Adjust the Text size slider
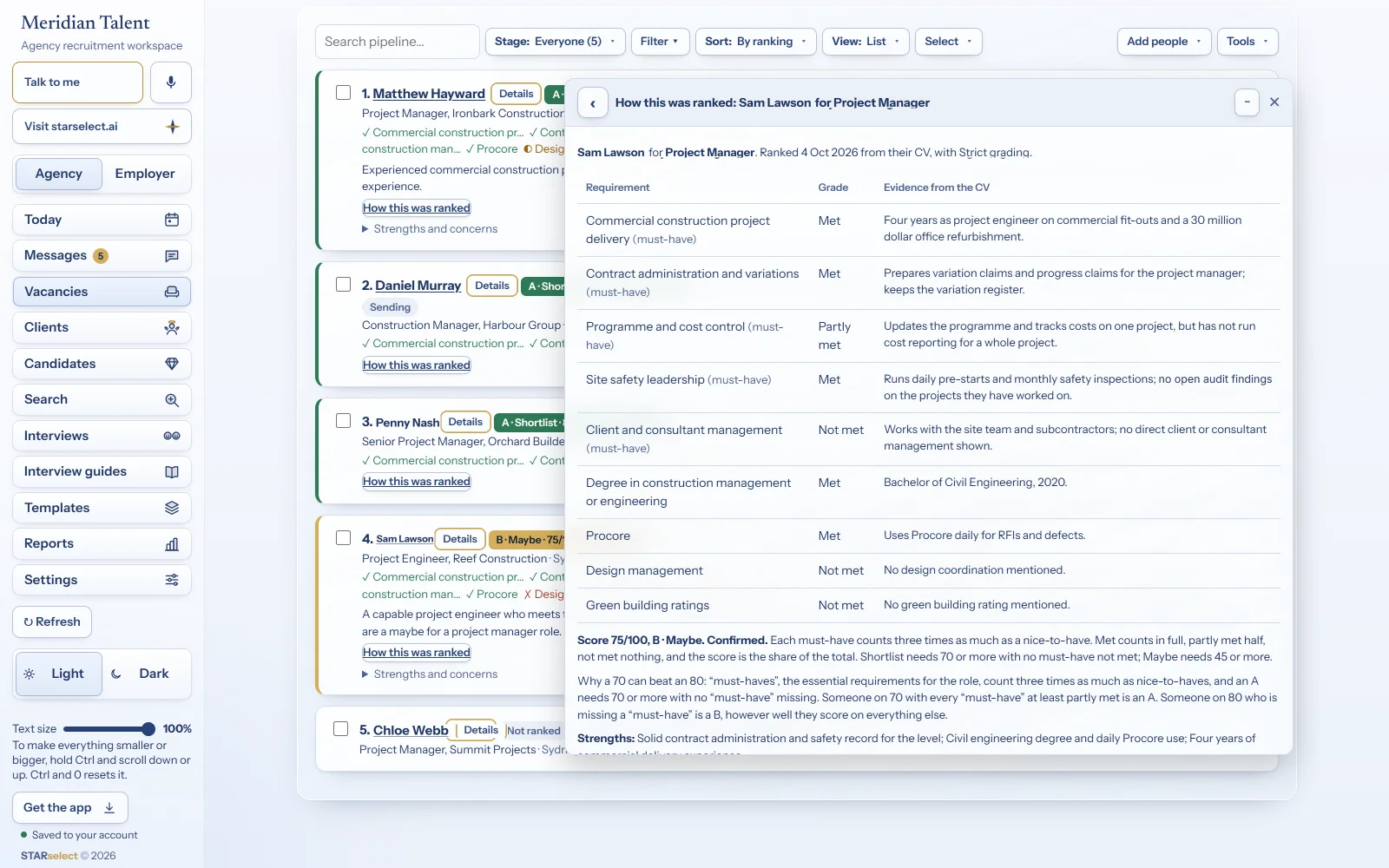 tap(109, 729)
